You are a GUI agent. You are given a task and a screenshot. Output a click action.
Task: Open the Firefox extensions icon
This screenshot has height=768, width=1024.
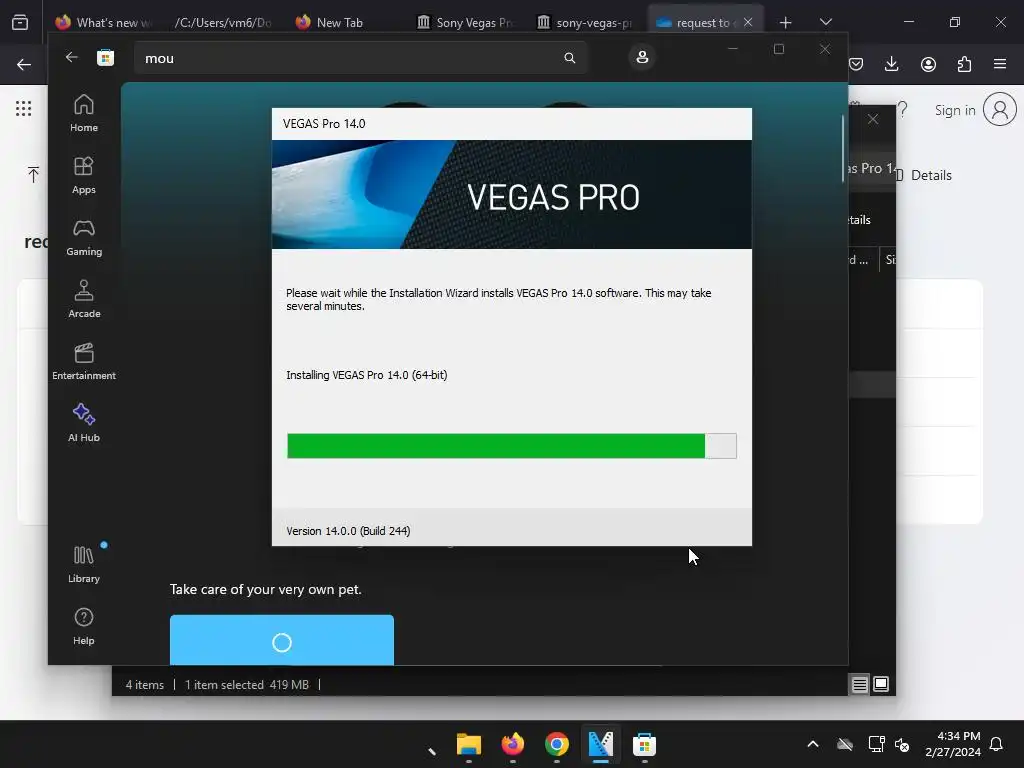pyautogui.click(x=964, y=64)
